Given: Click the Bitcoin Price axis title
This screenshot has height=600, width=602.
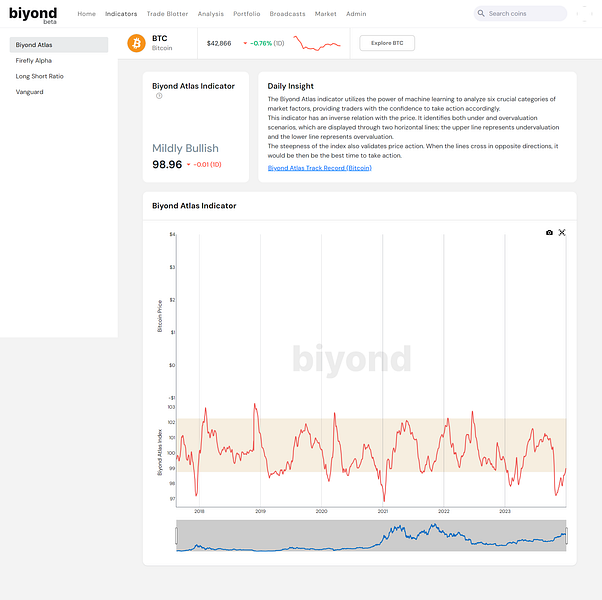Looking at the screenshot, I should coord(160,316).
